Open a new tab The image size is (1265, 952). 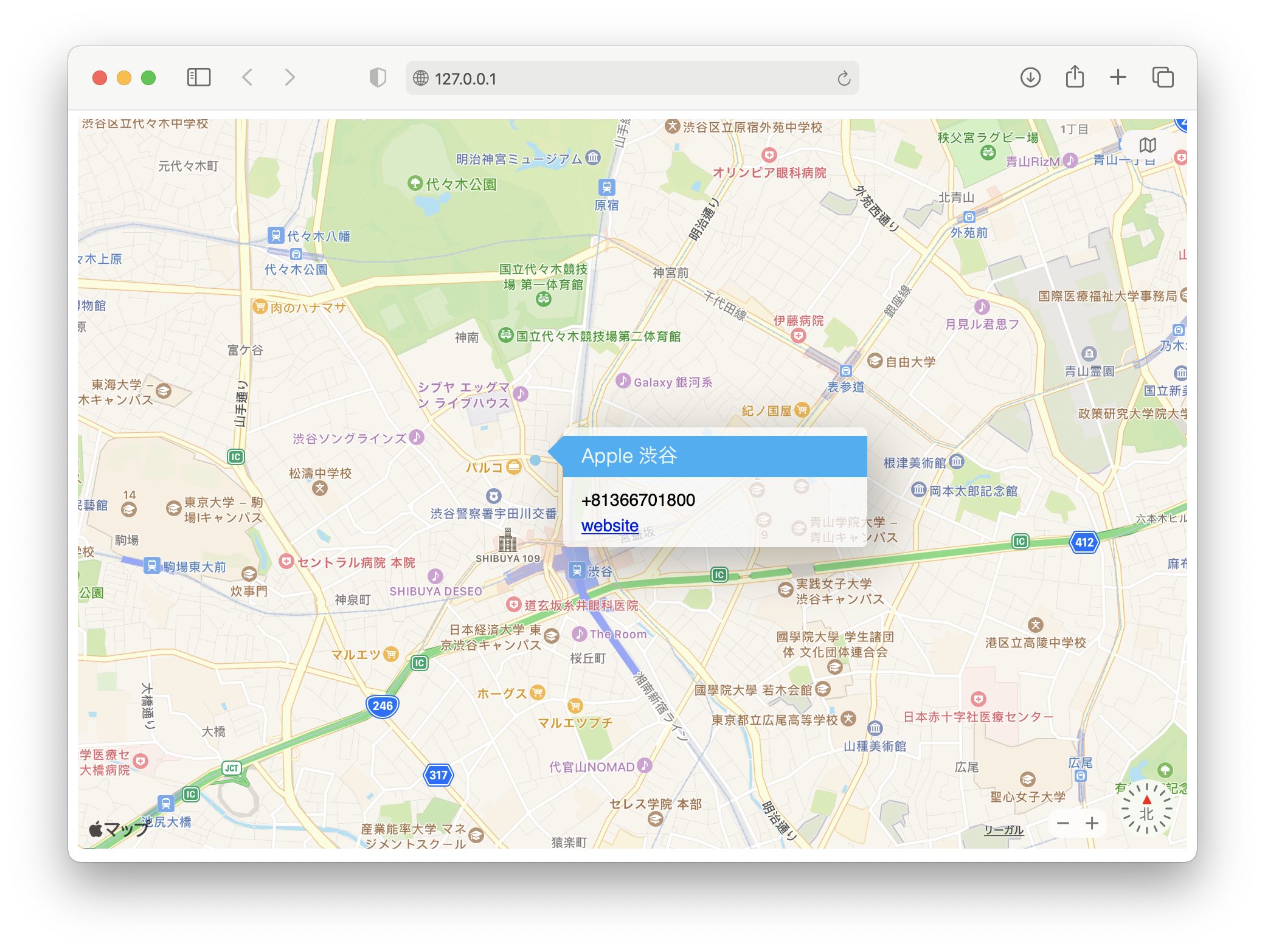[1118, 77]
